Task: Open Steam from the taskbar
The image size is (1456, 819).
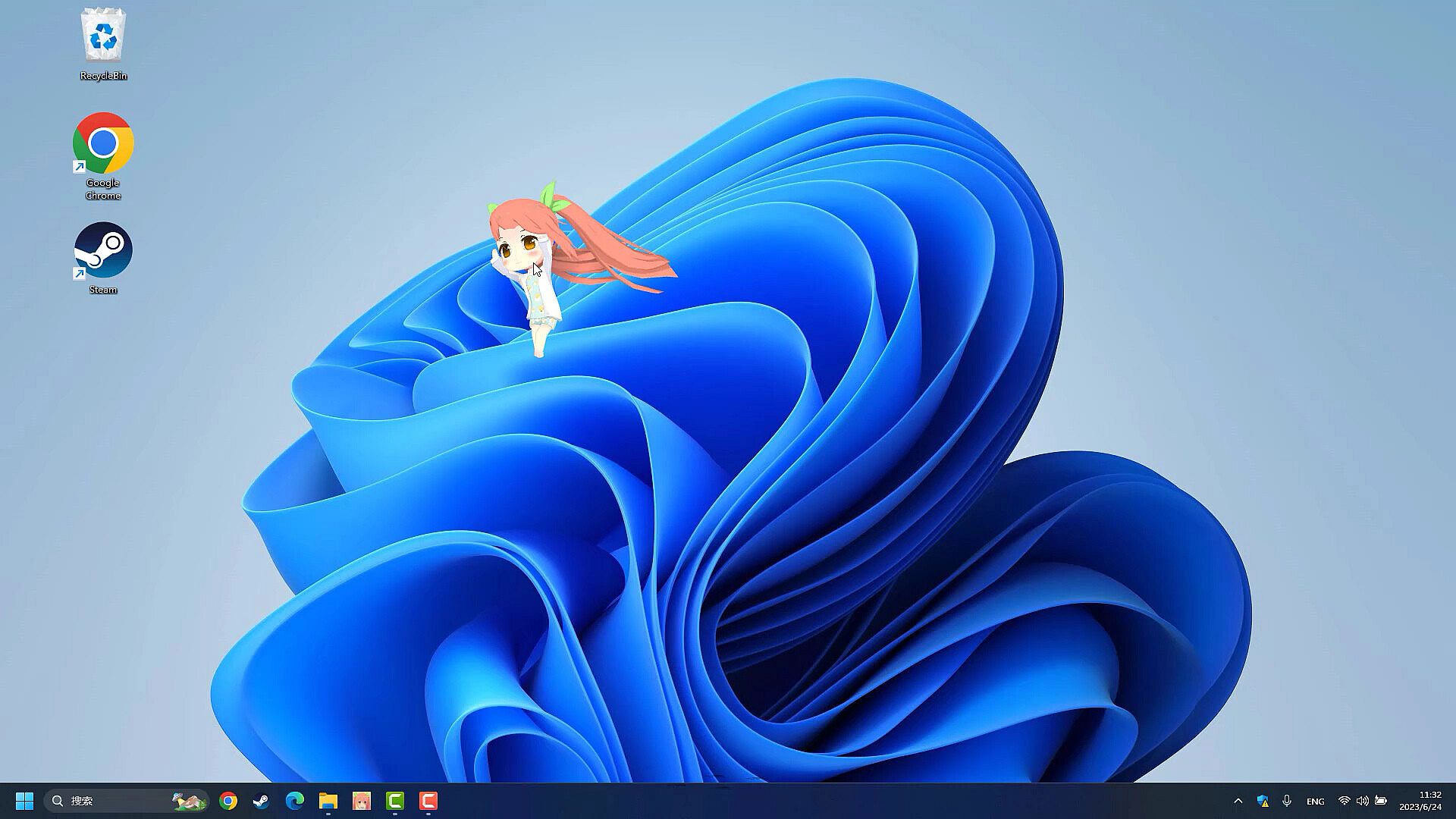Action: point(261,801)
